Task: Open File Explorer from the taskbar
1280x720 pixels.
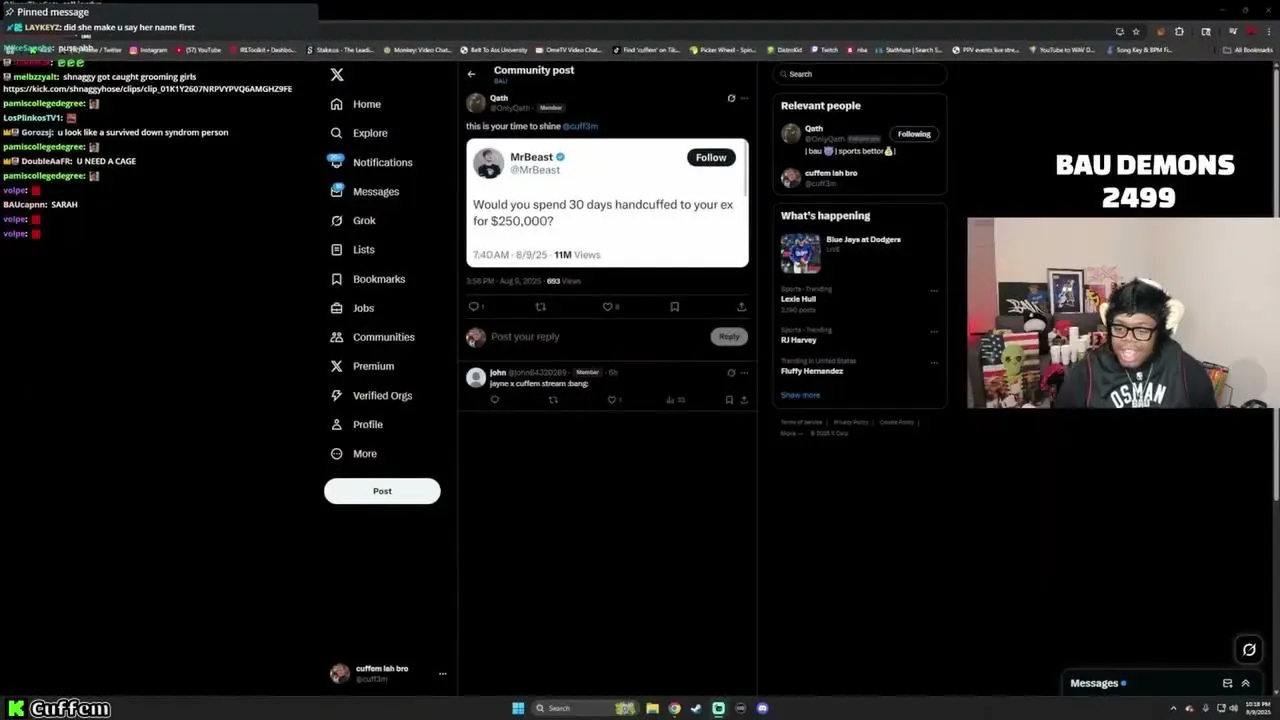Action: click(x=652, y=709)
